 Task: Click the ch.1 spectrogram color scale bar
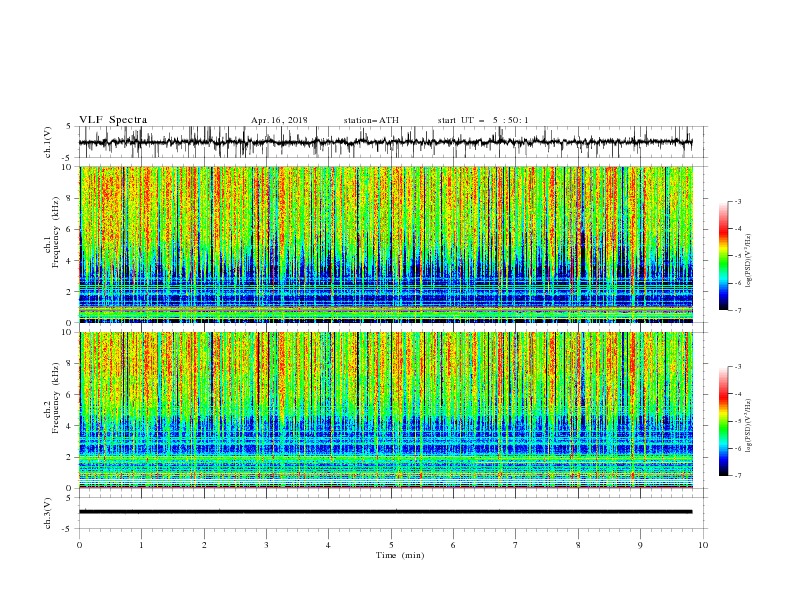[724, 256]
